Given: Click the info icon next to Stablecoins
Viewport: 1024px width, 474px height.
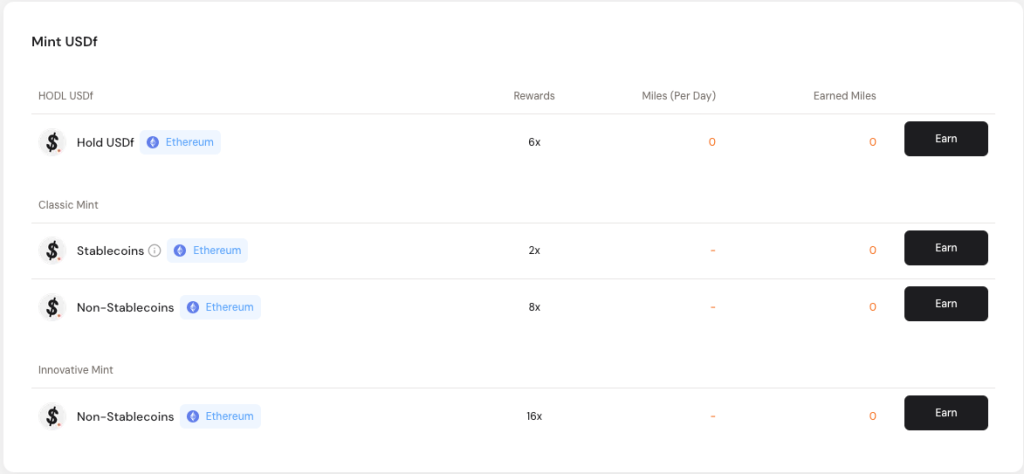Looking at the screenshot, I should (154, 250).
